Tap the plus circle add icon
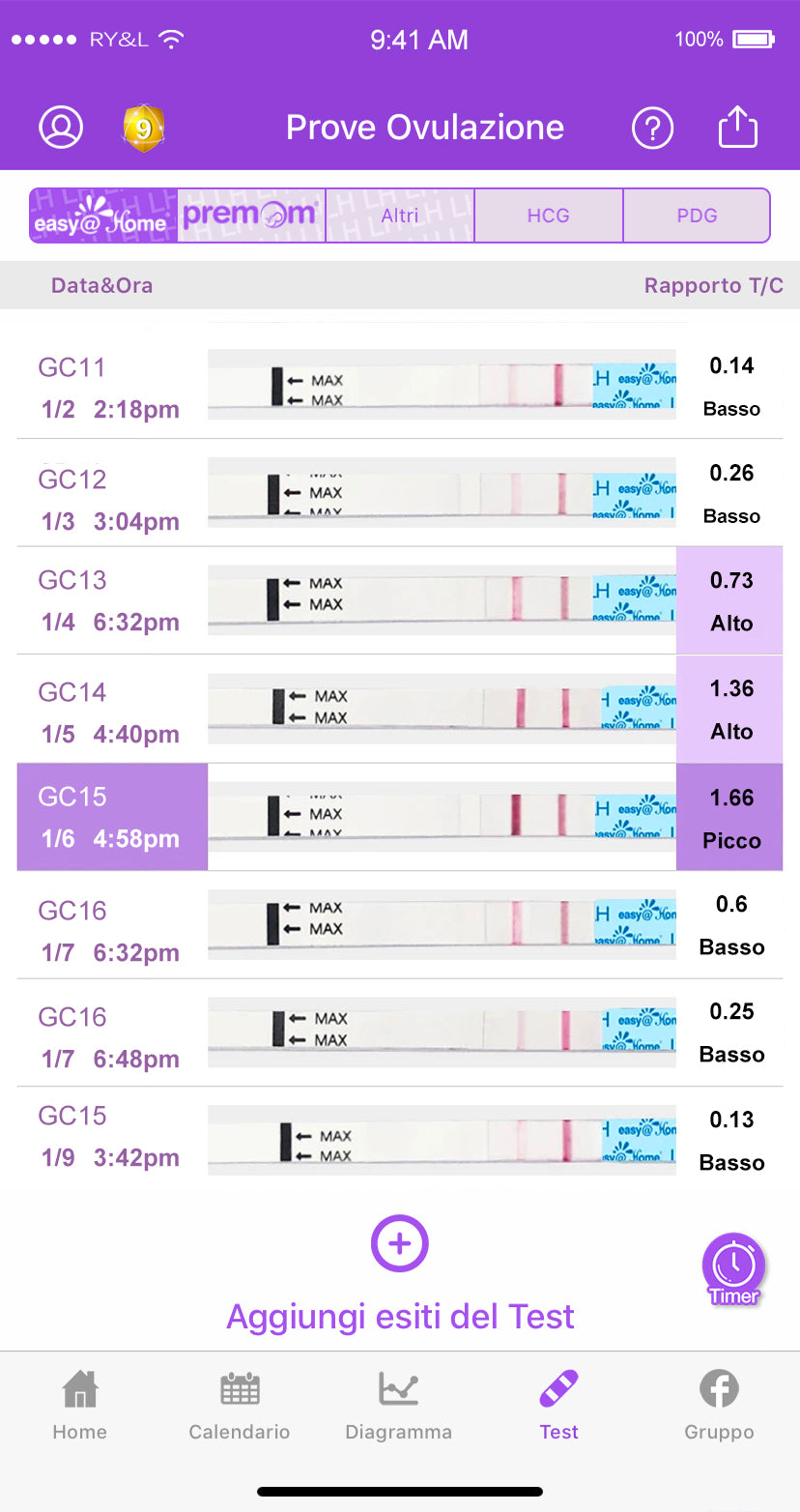 tap(400, 1243)
